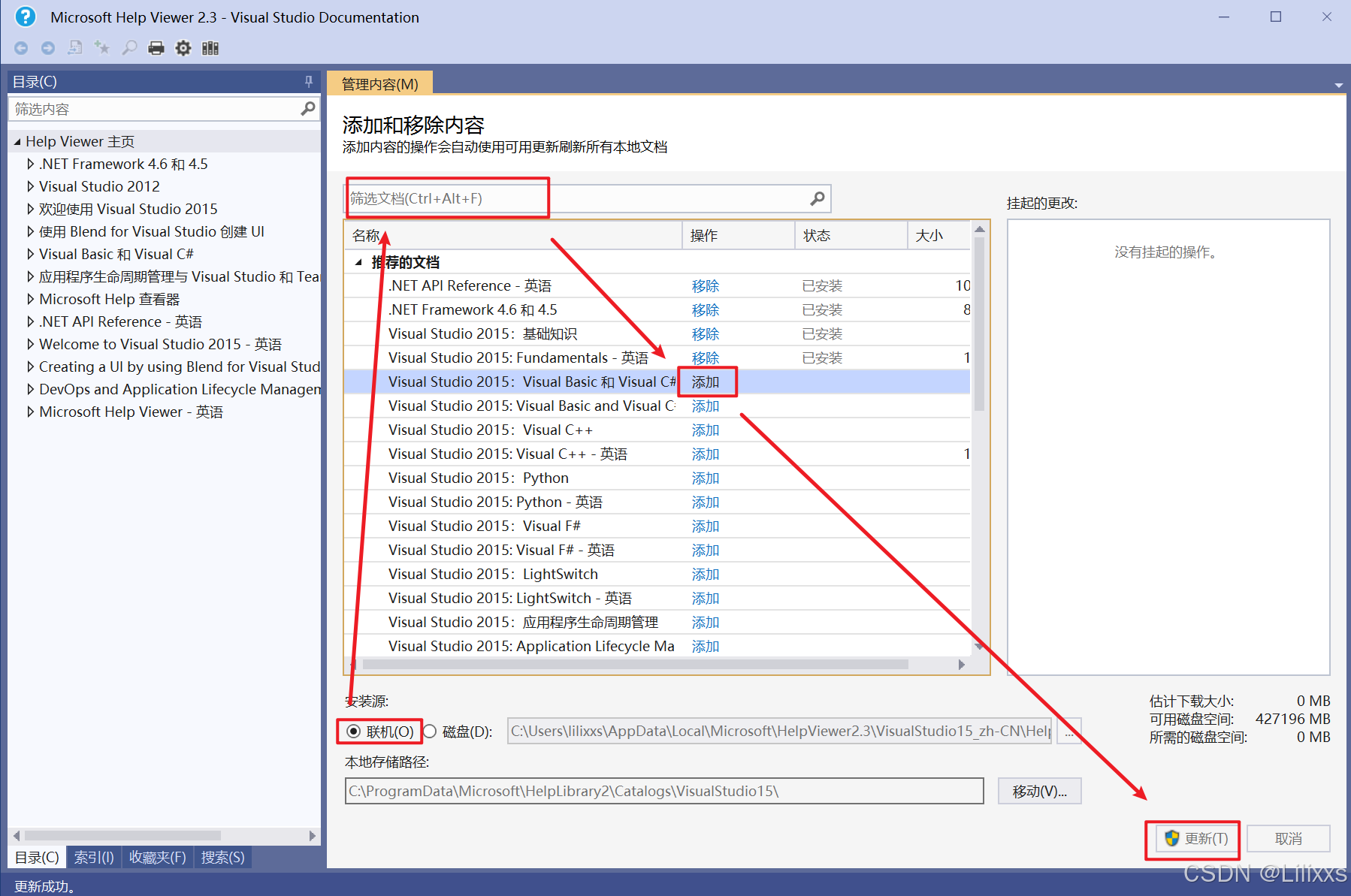1351x896 pixels.
Task: Click scroll-up arrow of document list
Action: tap(979, 229)
